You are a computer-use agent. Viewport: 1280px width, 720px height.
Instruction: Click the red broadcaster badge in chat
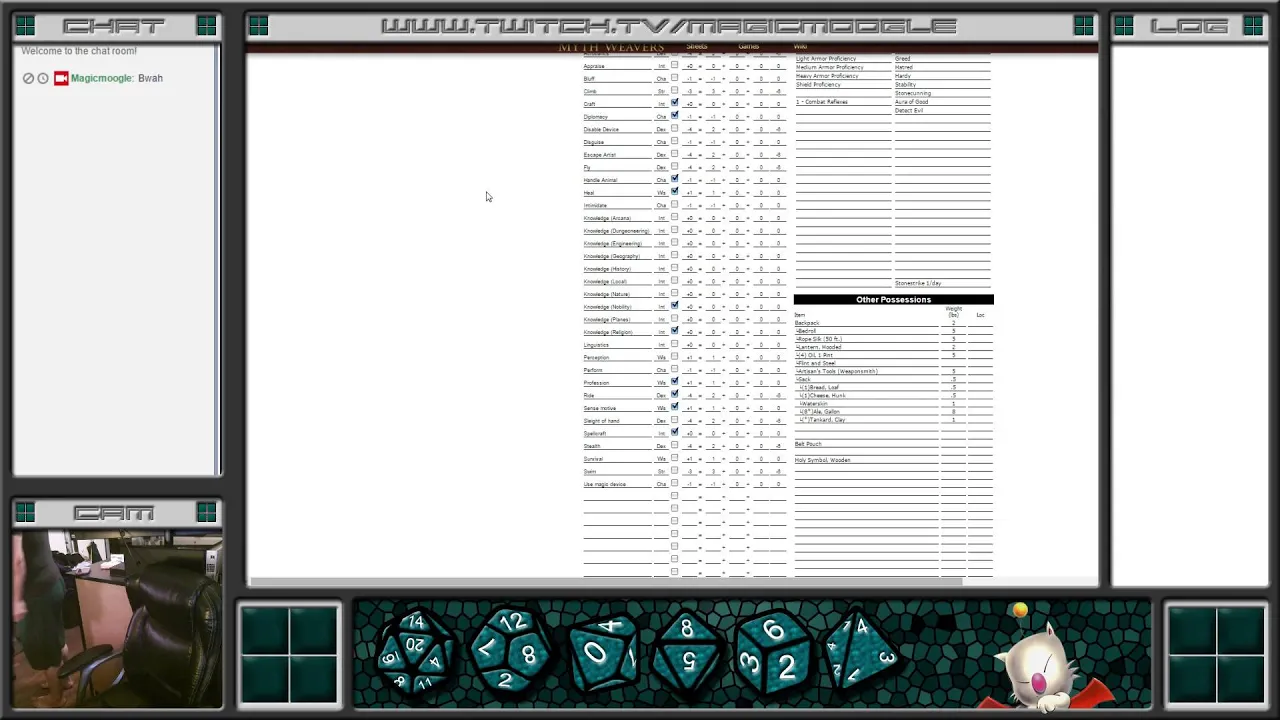tap(61, 78)
